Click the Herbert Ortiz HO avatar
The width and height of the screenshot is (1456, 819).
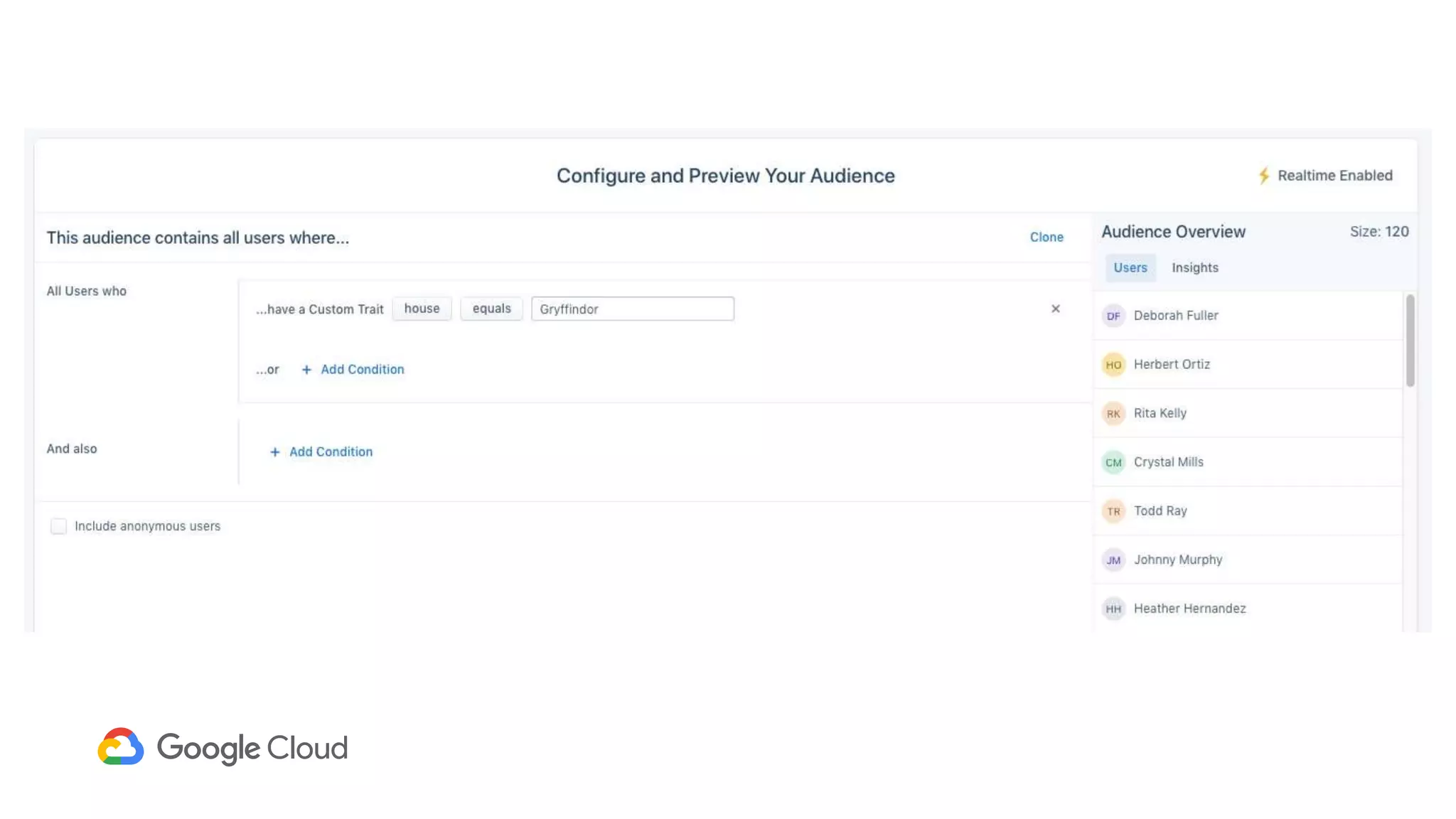click(1113, 365)
